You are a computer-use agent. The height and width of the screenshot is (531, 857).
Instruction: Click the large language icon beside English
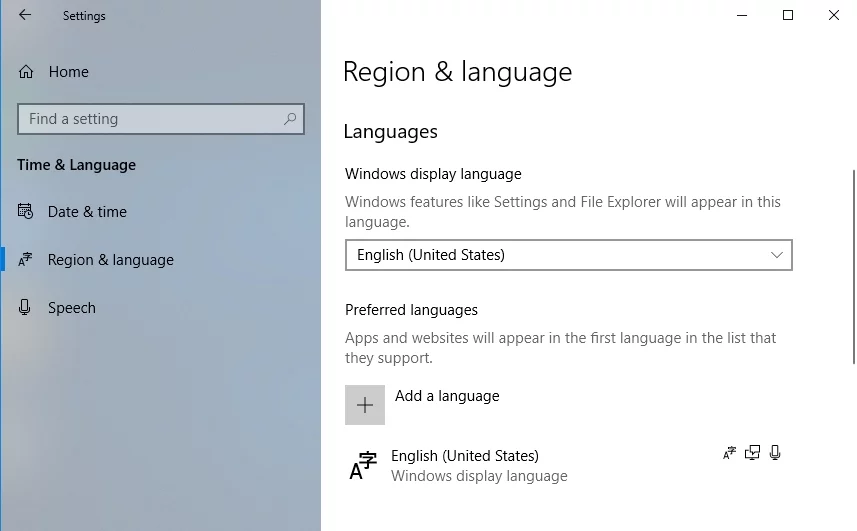pos(363,466)
